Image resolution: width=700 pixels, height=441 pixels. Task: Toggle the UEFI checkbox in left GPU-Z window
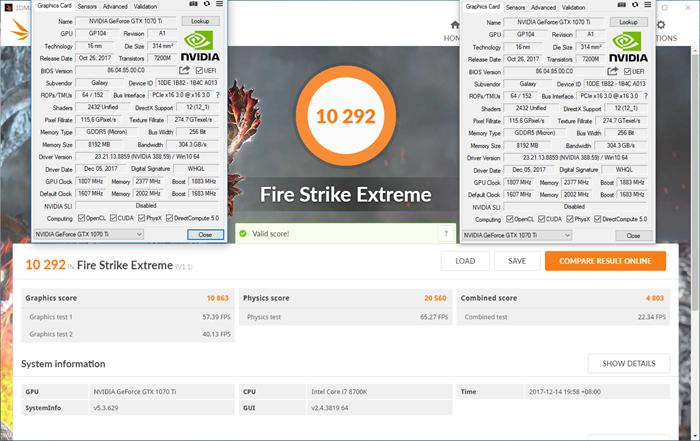point(198,71)
